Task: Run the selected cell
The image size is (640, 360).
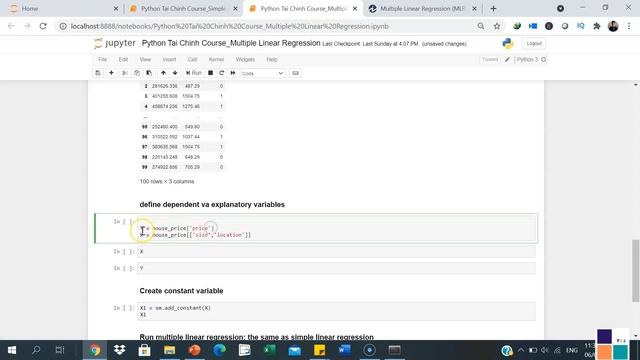Action: (x=193, y=73)
